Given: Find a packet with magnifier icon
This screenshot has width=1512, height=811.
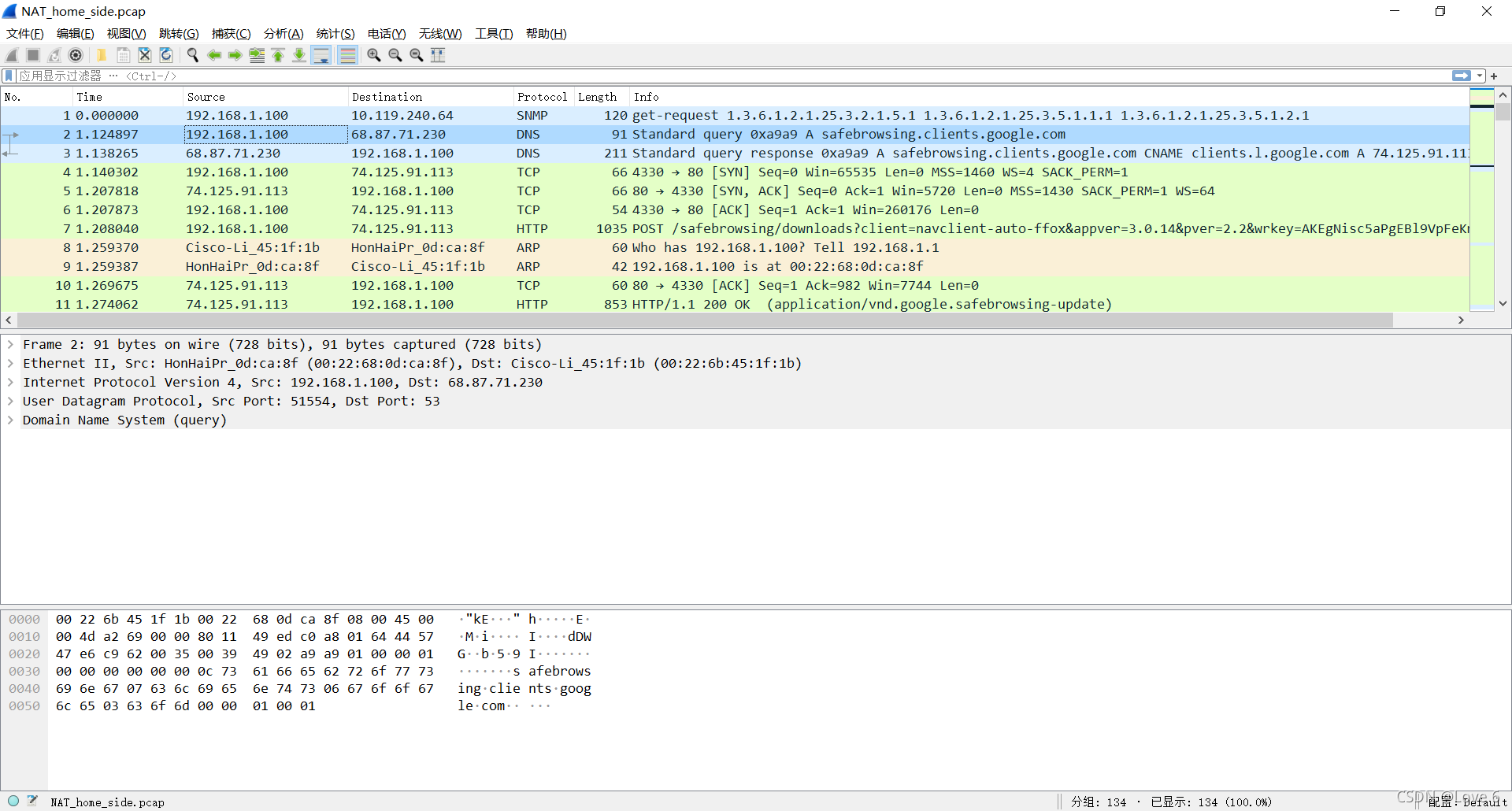Looking at the screenshot, I should (x=192, y=55).
